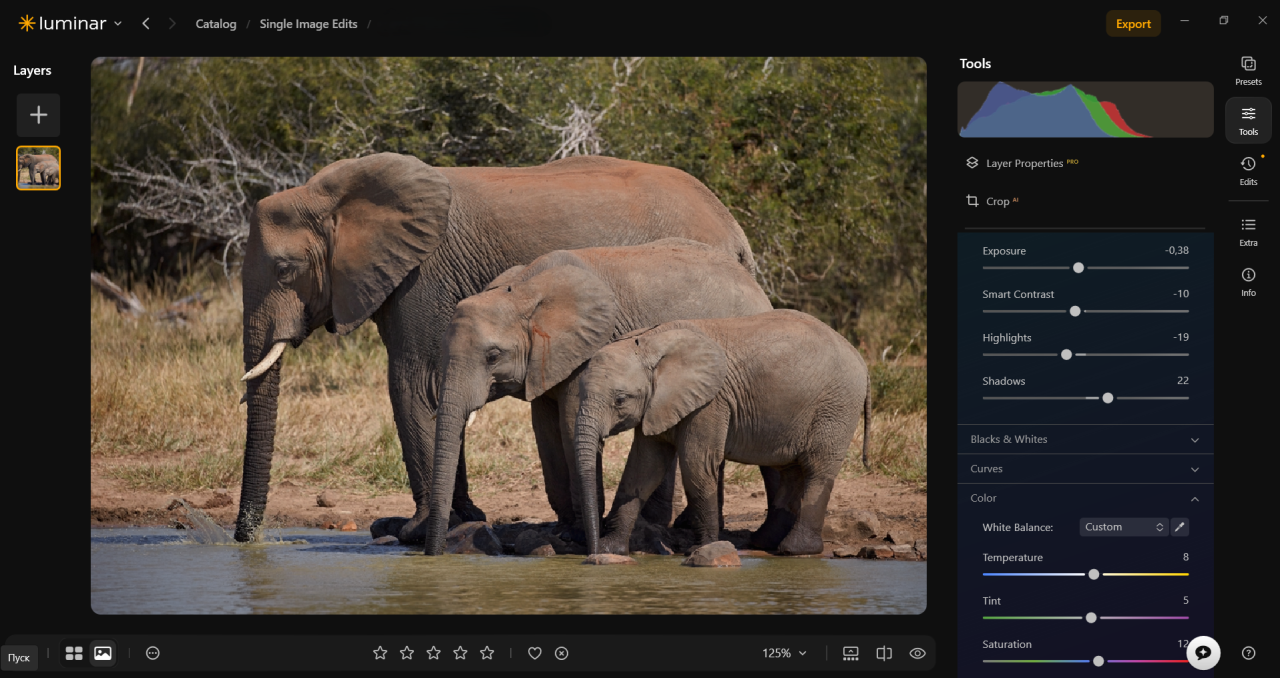Reject the image with the X circle

click(562, 653)
